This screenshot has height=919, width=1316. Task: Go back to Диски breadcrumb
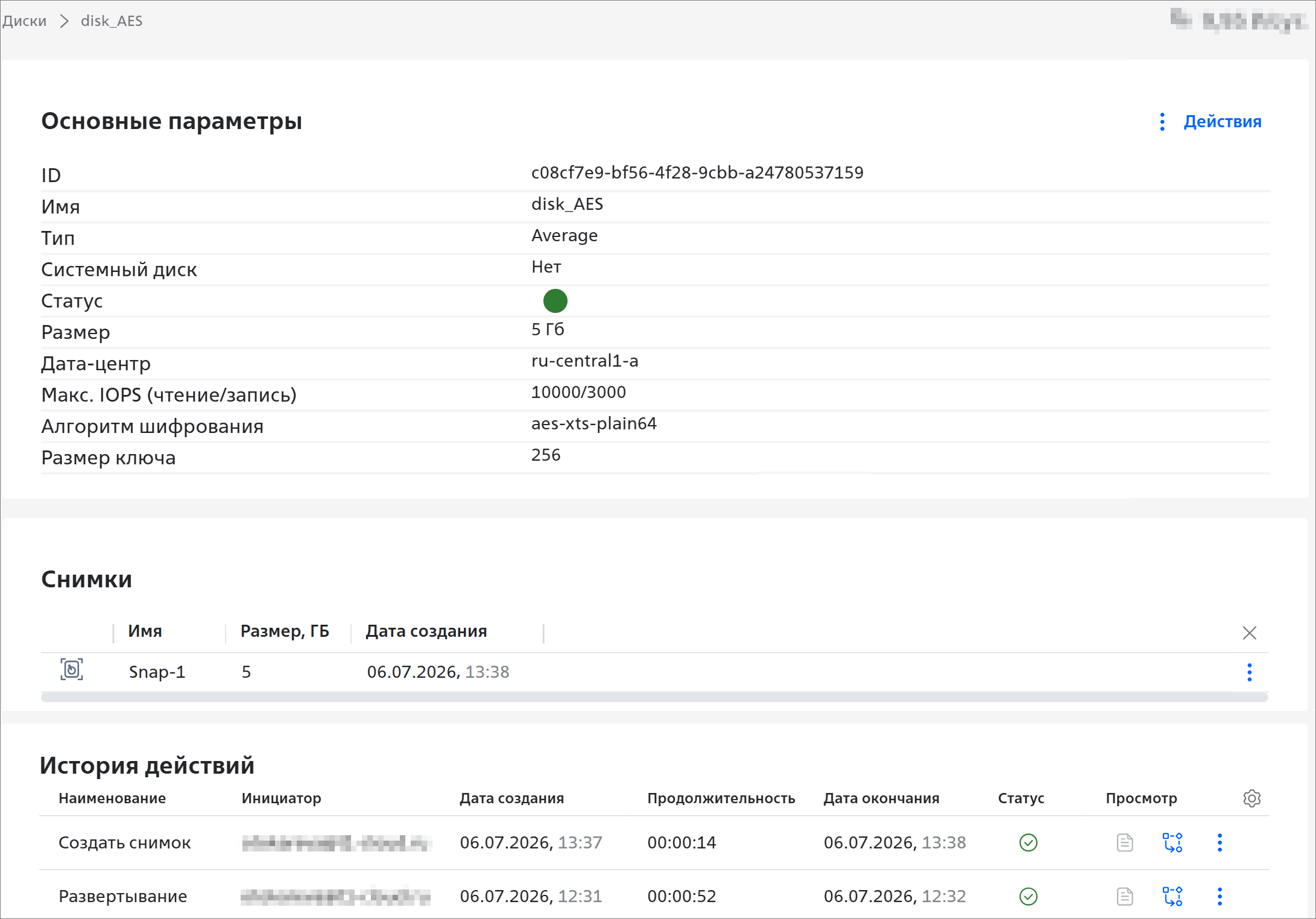coord(25,21)
